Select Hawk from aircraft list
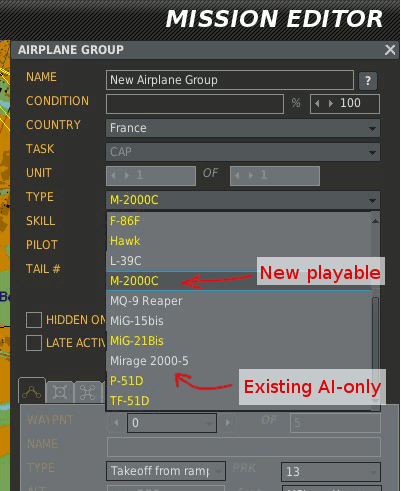This screenshot has height=491, width=401. 238,241
